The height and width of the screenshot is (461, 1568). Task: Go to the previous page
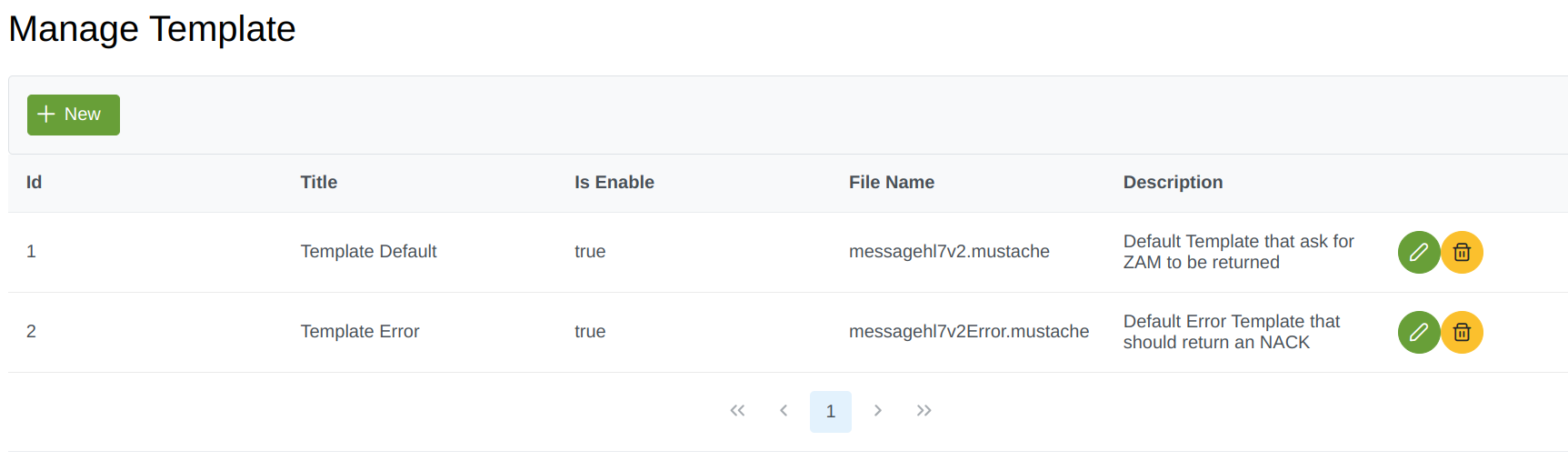click(x=784, y=411)
